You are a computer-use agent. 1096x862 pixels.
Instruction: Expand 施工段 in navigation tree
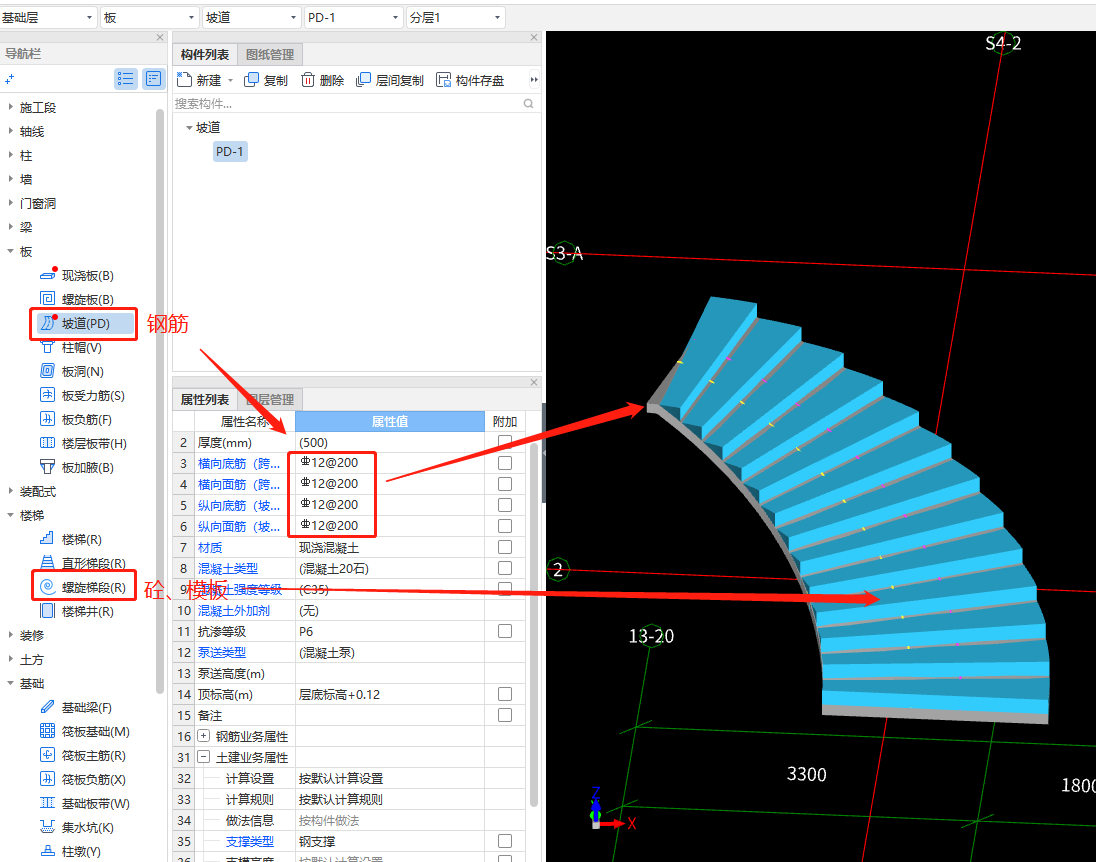click(10, 107)
